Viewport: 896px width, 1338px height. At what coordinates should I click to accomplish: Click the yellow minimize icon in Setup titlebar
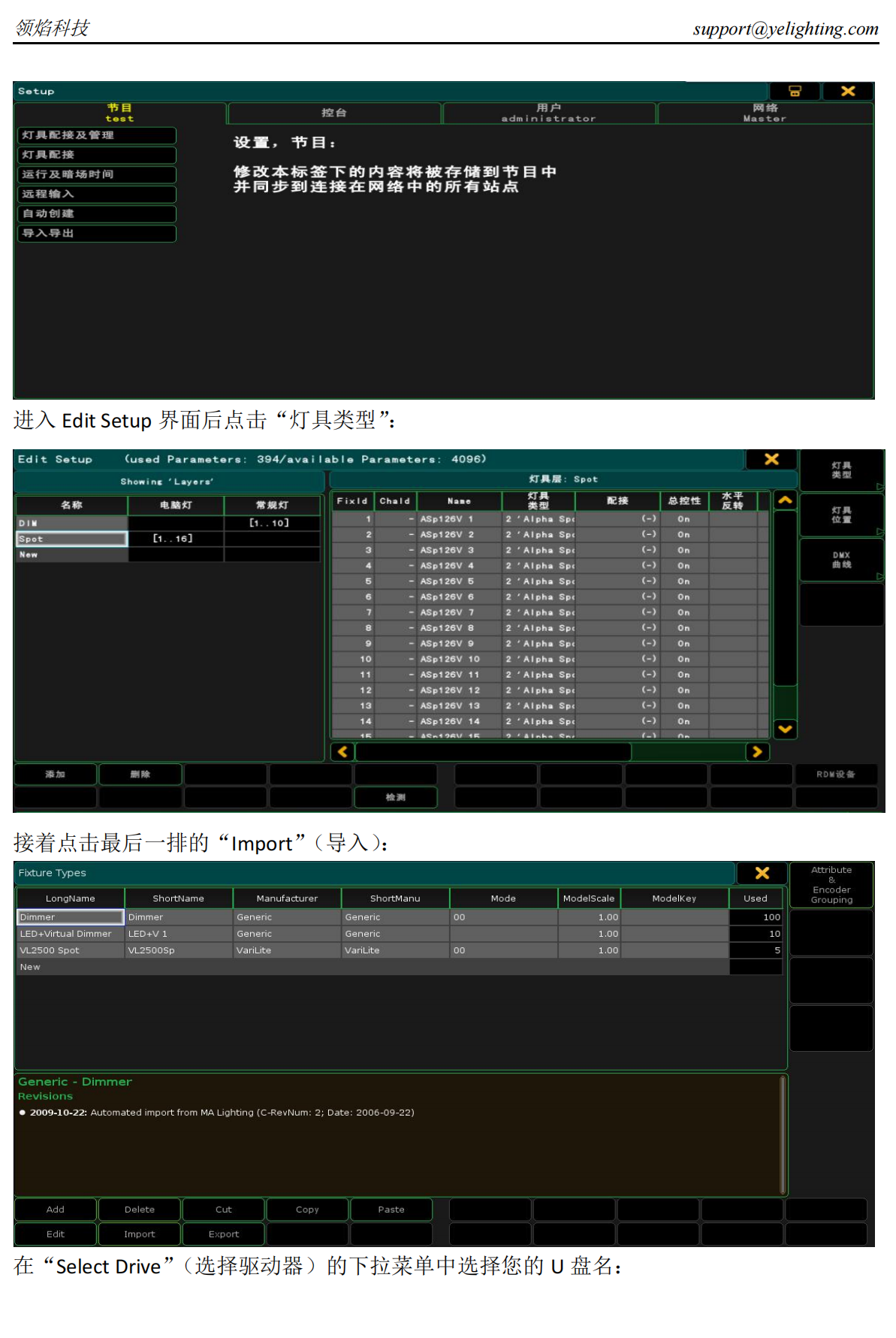coord(794,91)
